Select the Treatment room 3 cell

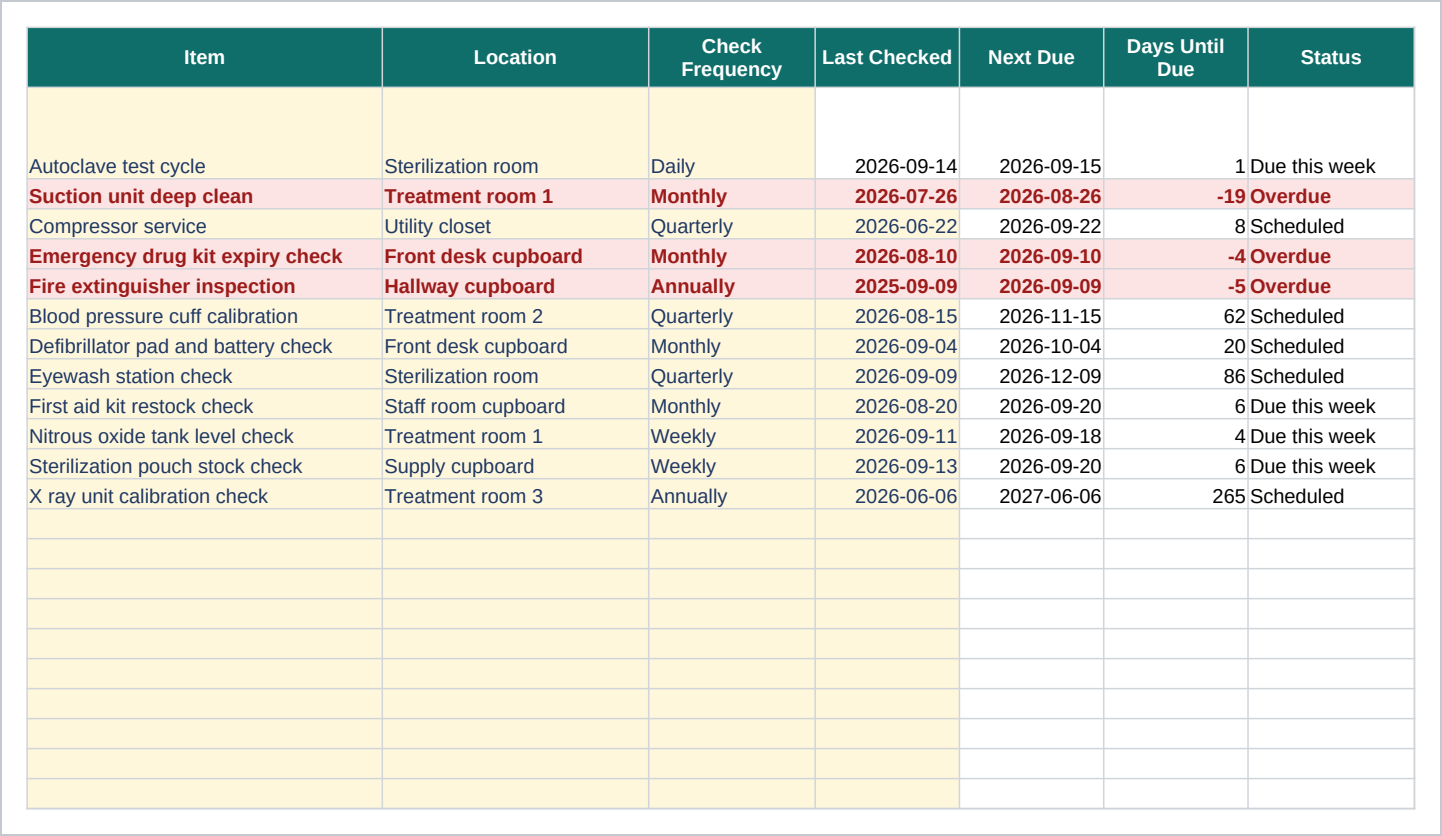[x=515, y=495]
